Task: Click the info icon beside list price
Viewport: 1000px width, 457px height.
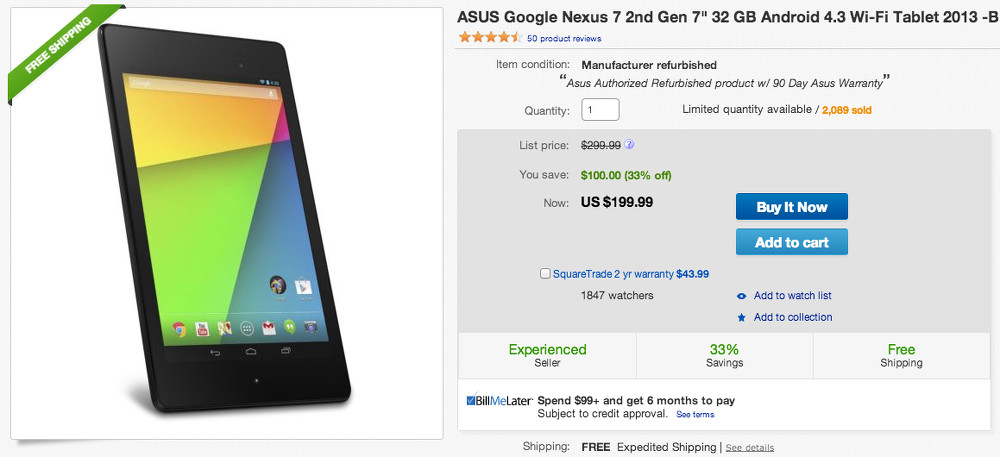Action: pyautogui.click(x=630, y=145)
